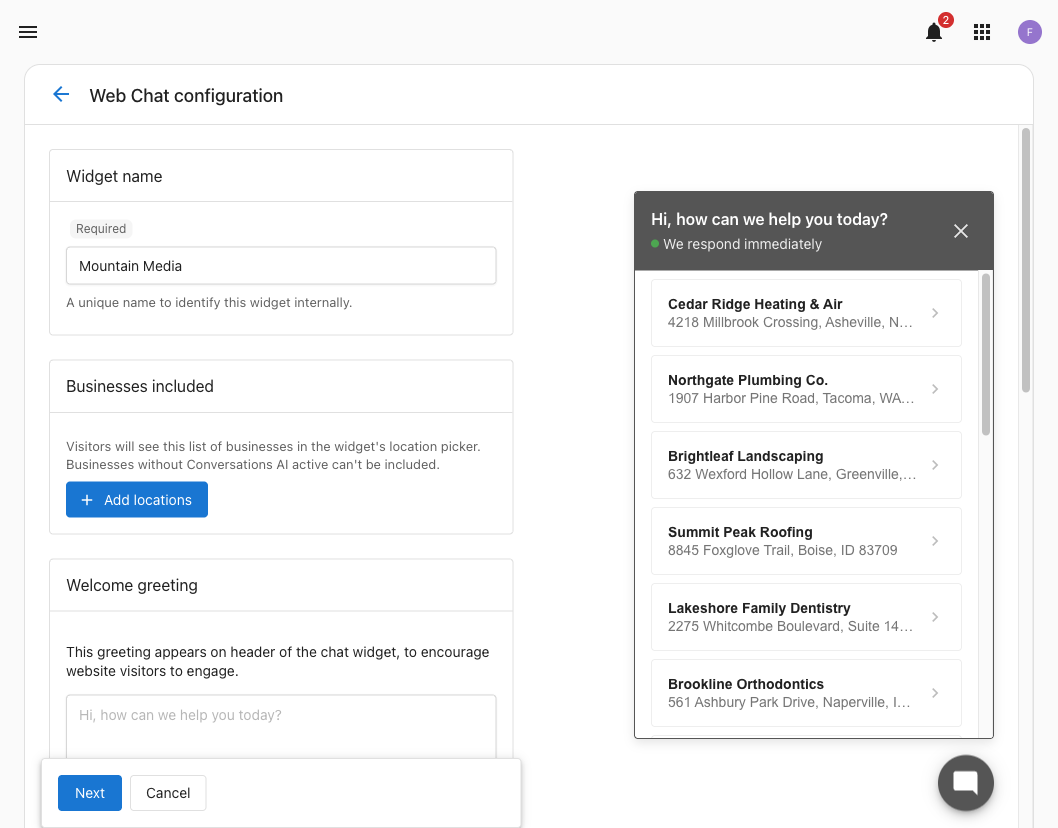Image resolution: width=1058 pixels, height=828 pixels.
Task: Click the chat widget list scrollbar
Action: [x=986, y=354]
